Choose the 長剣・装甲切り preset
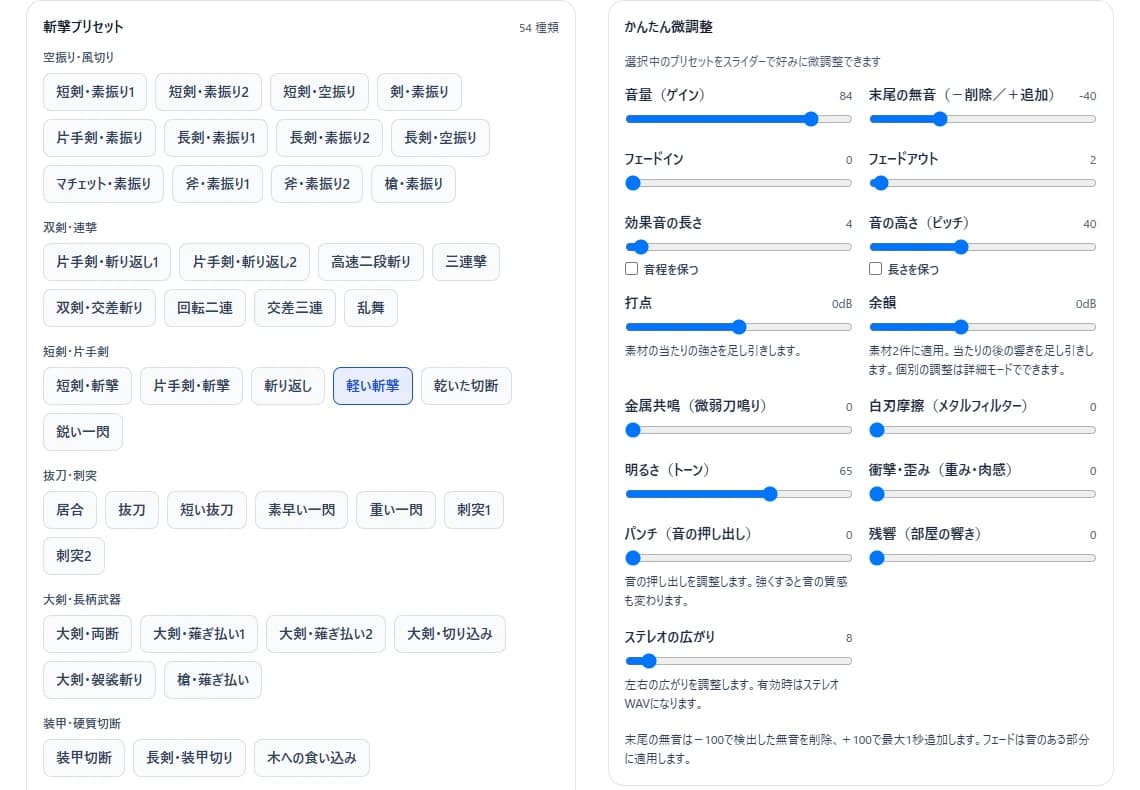The width and height of the screenshot is (1140, 790). (x=189, y=758)
